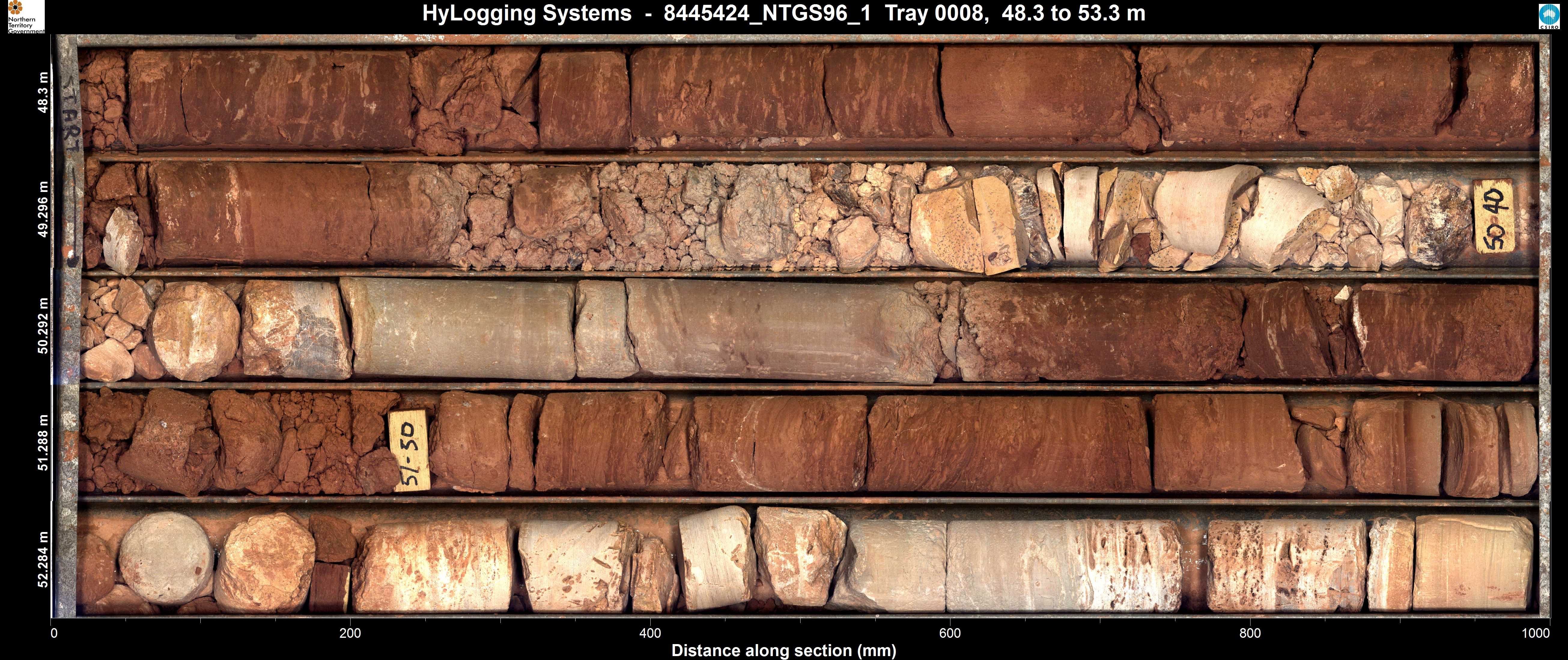Click the 50.292 m row depth label
Screen dimensions: 1568x660
43,326
